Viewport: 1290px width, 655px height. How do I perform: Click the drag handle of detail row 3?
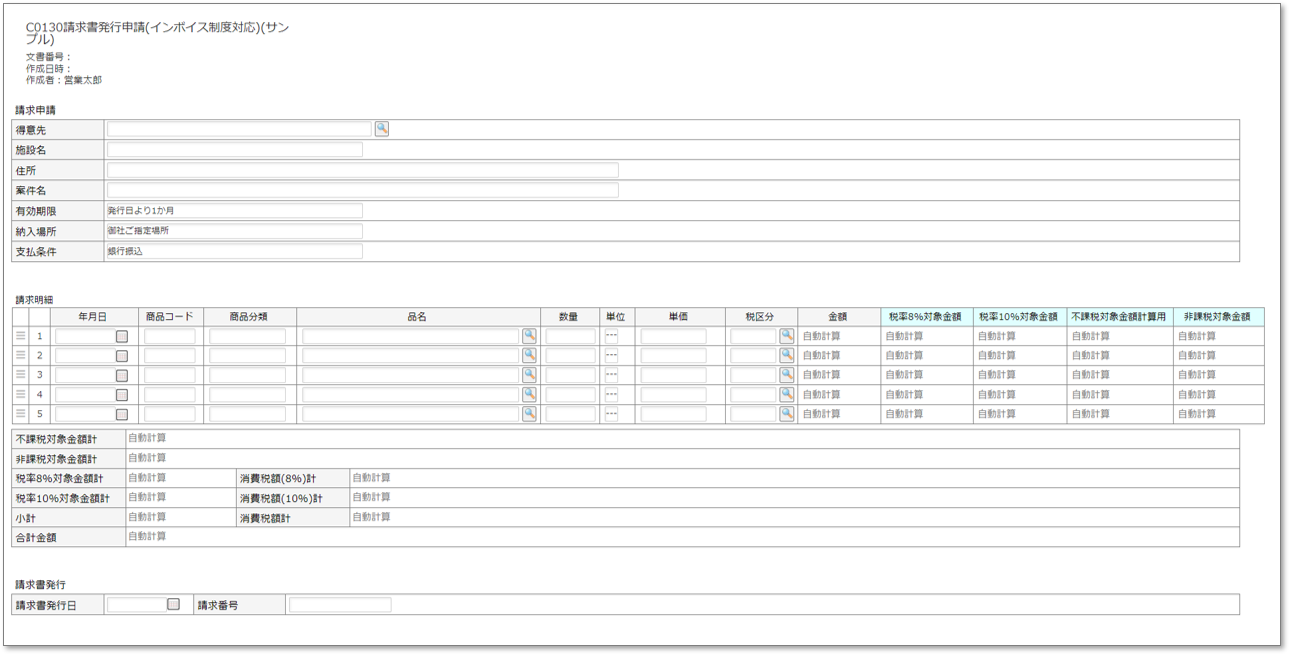pos(20,375)
